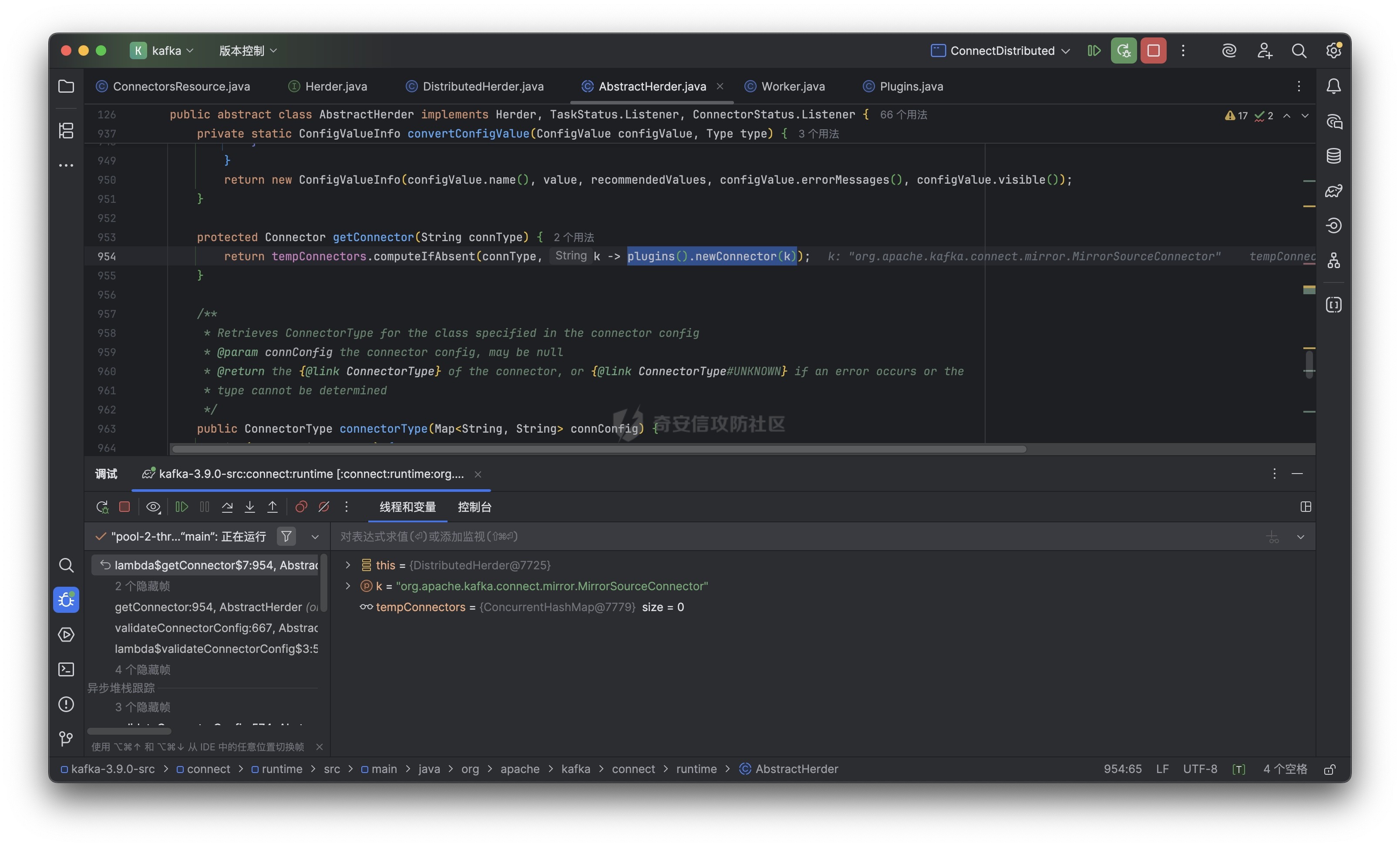Click the 66 个用法 usages hint
This screenshot has height=847, width=1400.
[903, 115]
